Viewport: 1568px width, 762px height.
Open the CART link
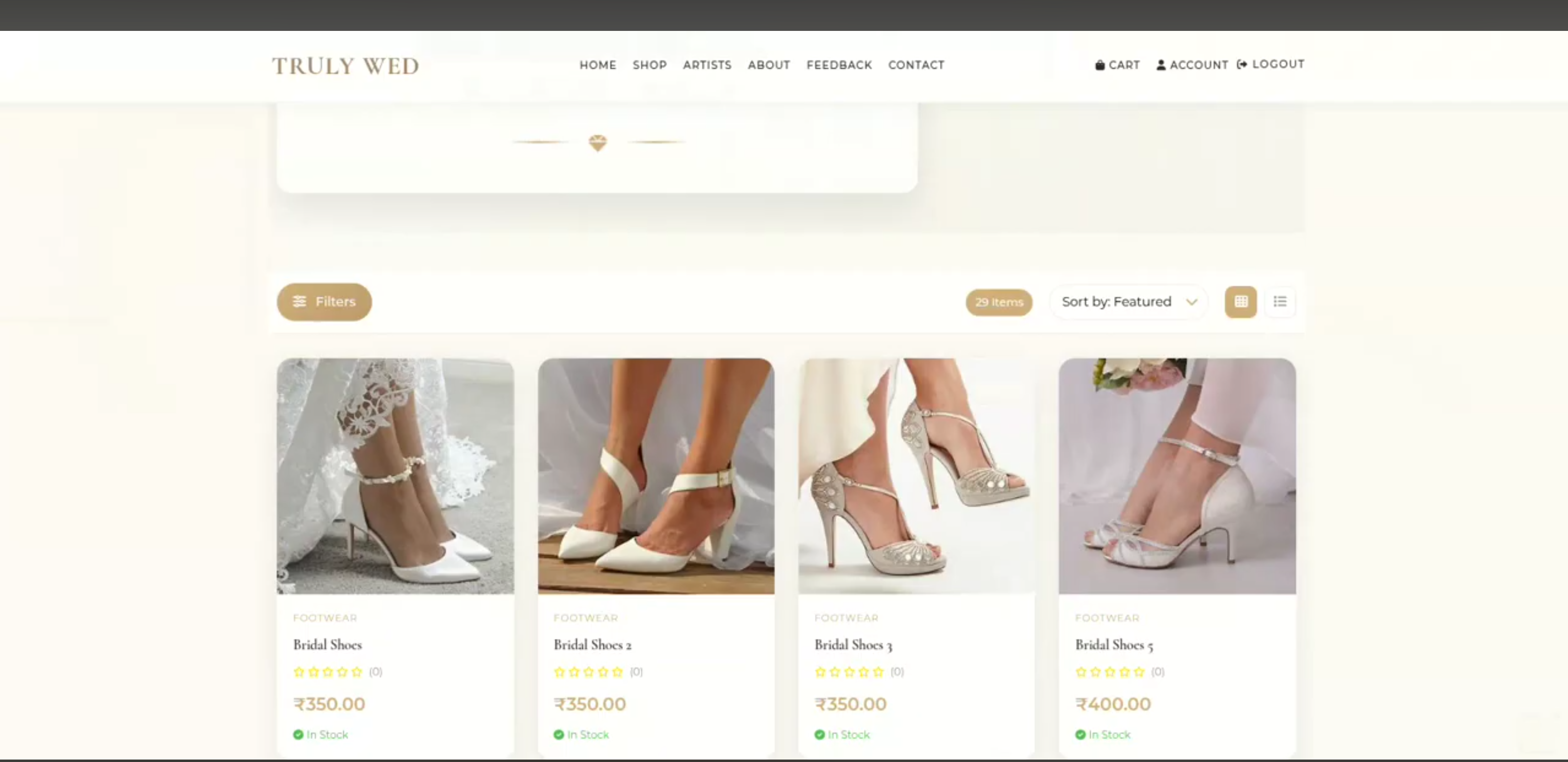pos(1117,65)
